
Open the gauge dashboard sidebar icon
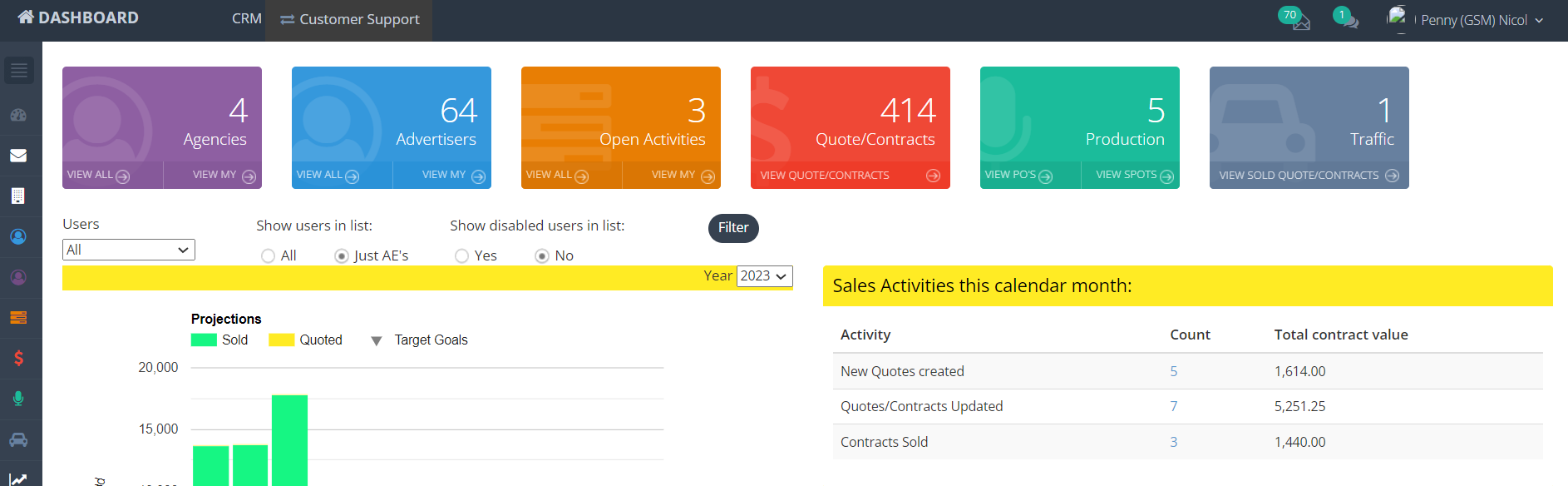pyautogui.click(x=18, y=115)
